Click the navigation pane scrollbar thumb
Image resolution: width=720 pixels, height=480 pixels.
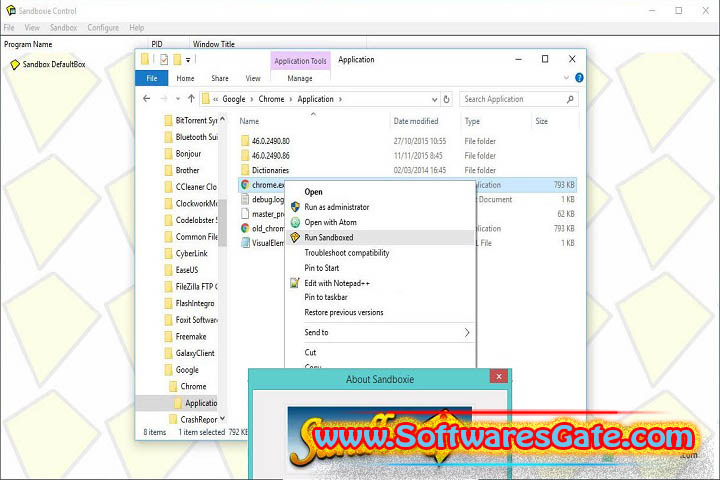click(222, 222)
